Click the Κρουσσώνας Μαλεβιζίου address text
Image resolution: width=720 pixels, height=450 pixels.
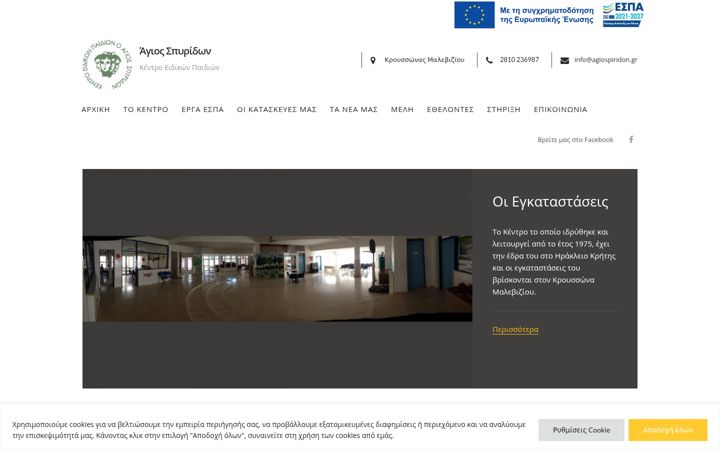tap(424, 60)
